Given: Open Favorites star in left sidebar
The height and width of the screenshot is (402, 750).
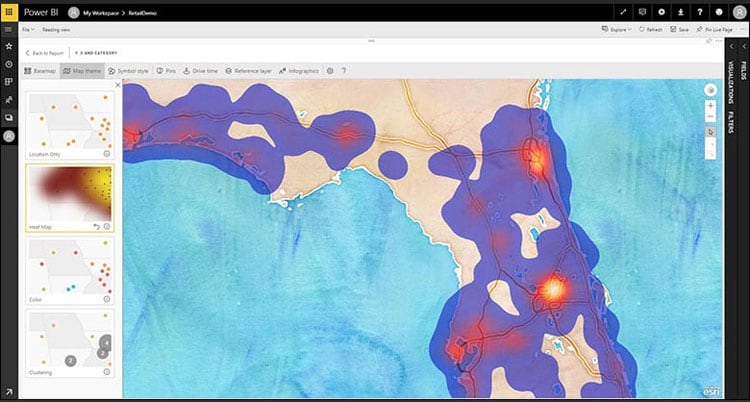Looking at the screenshot, I should pyautogui.click(x=9, y=46).
